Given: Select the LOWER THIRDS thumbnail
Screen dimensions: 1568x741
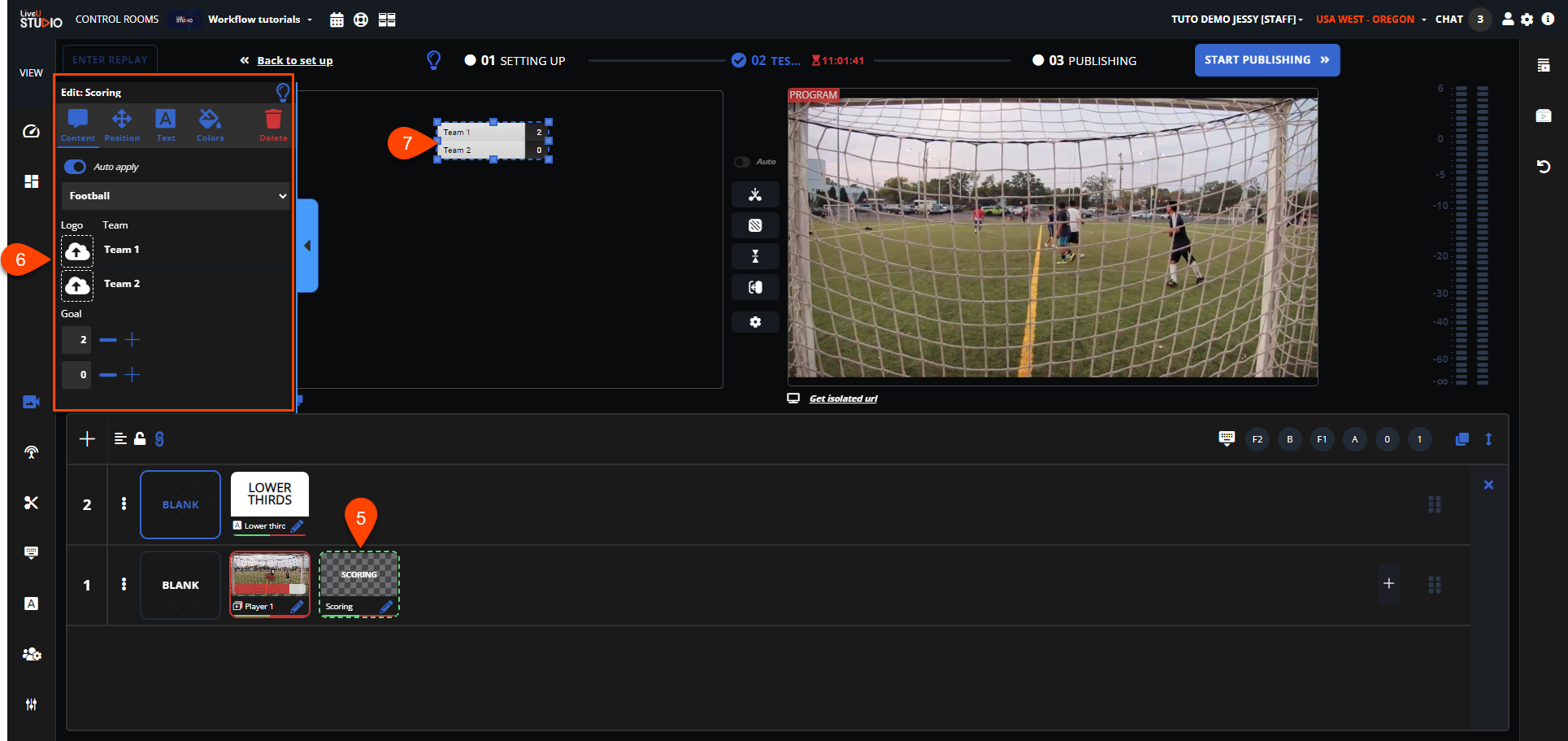Looking at the screenshot, I should [270, 495].
